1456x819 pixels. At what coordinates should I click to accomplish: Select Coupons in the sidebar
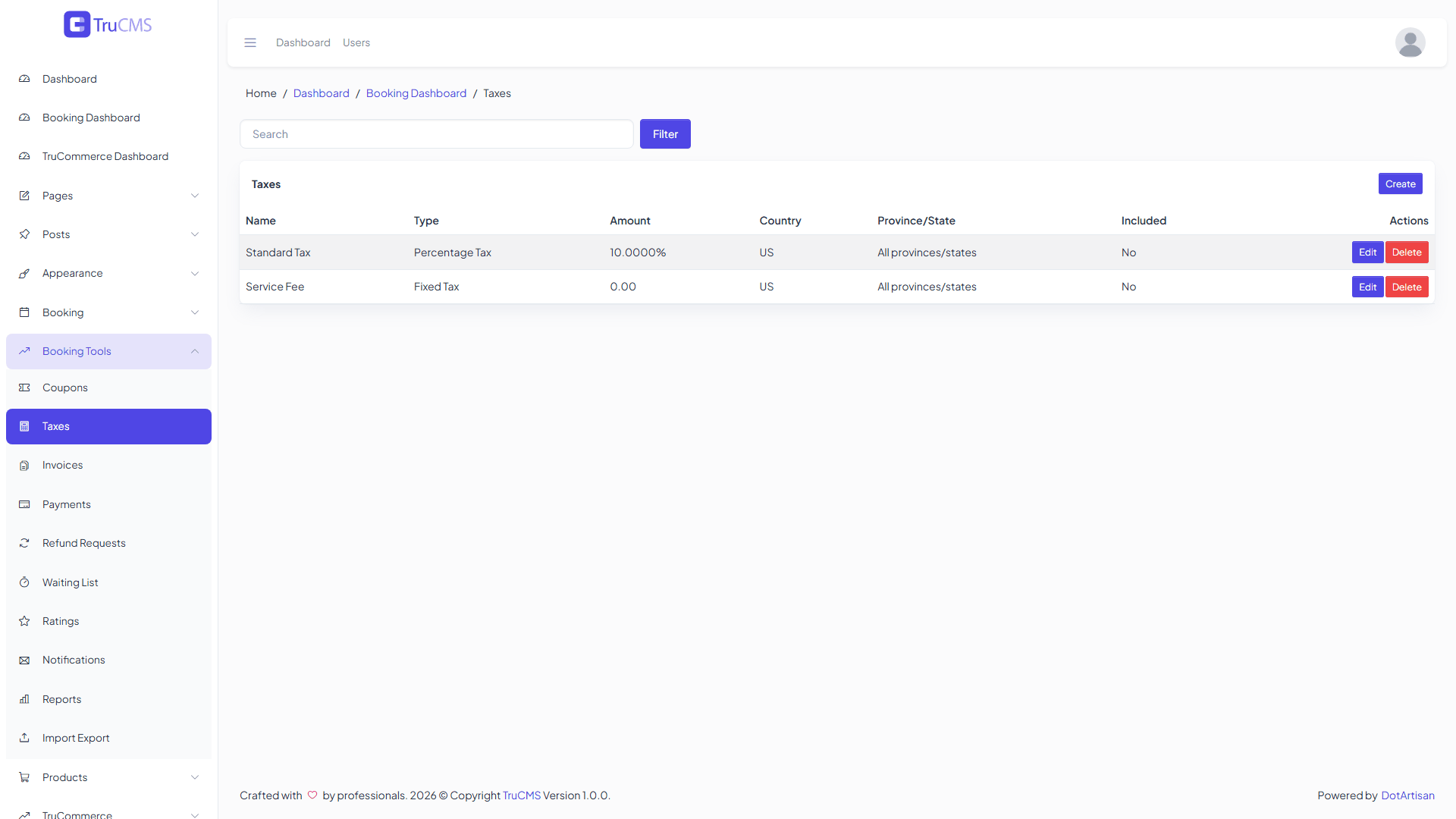click(108, 388)
